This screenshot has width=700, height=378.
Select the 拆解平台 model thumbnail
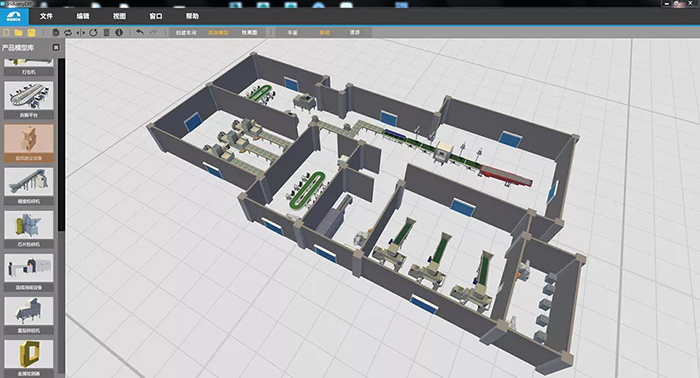click(29, 100)
